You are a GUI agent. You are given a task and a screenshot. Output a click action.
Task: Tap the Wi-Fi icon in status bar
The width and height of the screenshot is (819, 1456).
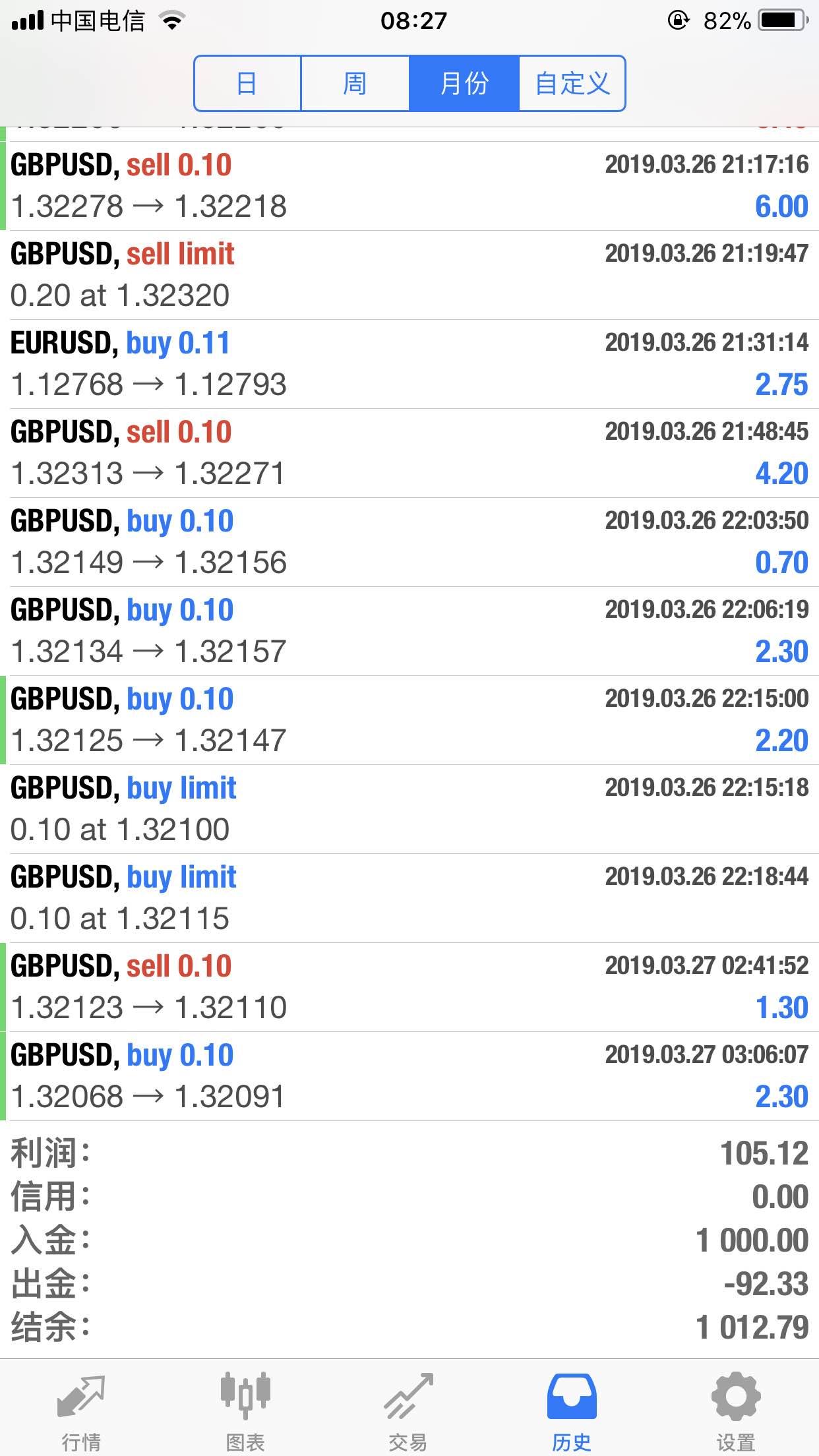point(173,20)
